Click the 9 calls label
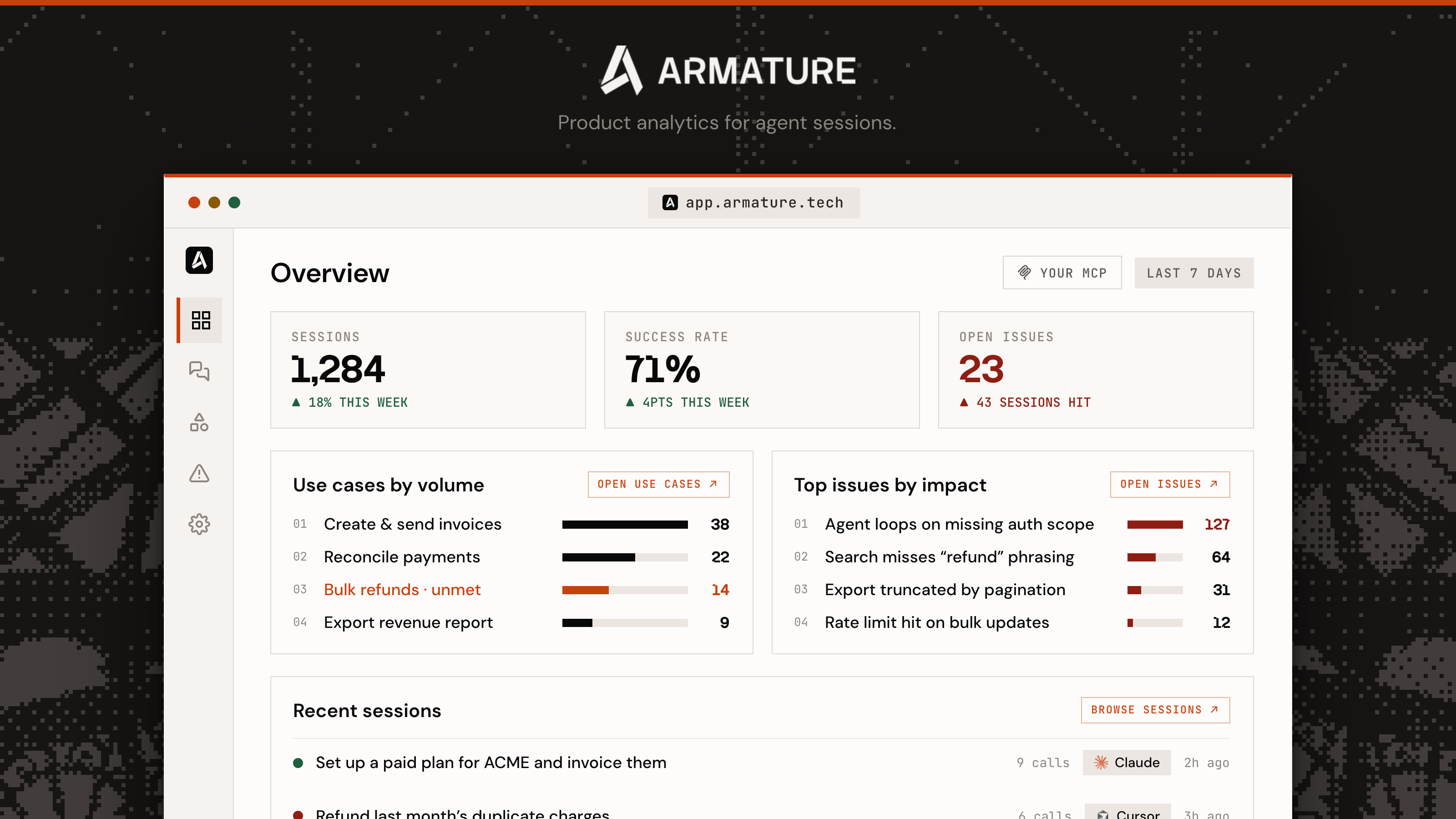Screen dimensions: 1456x819 click(1043, 763)
